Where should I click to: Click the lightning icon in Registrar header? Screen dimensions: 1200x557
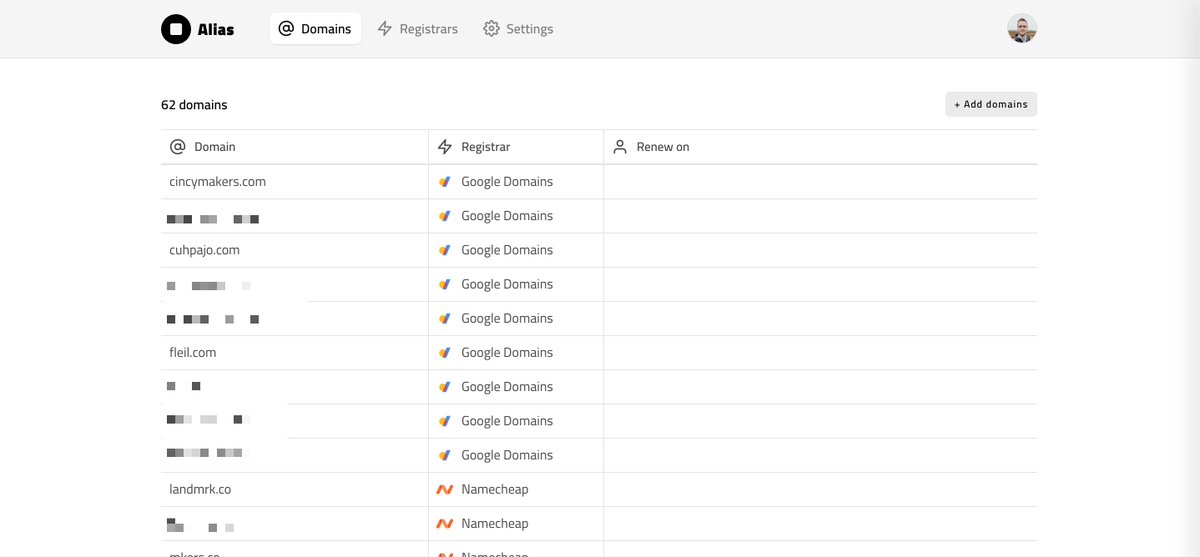coord(445,147)
